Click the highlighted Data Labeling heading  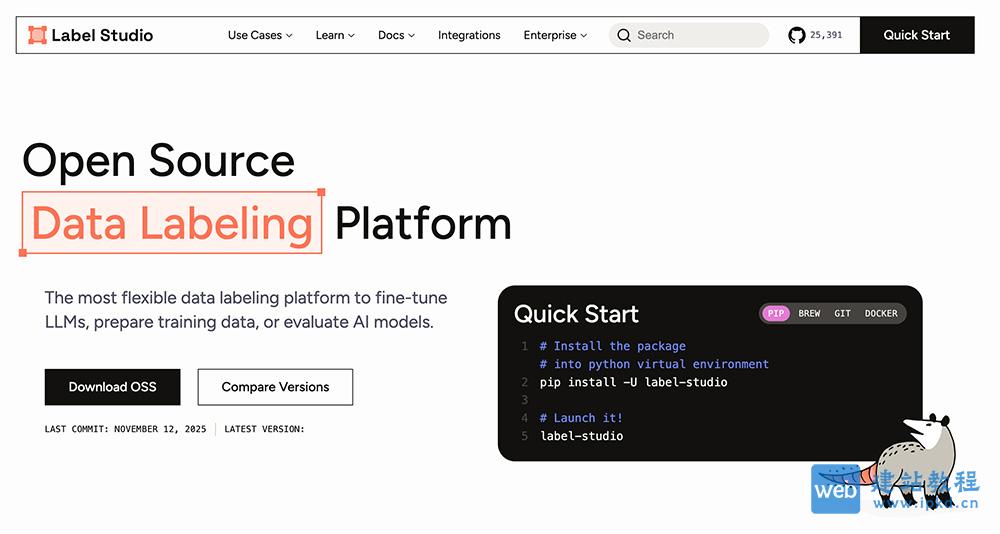click(x=172, y=222)
